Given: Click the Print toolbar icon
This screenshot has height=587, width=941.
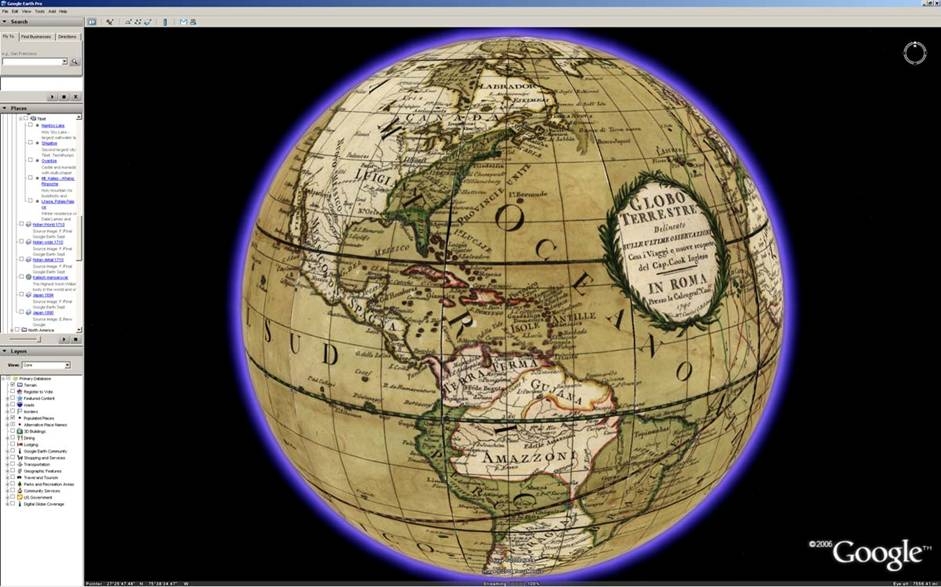Looking at the screenshot, I should tap(192, 21).
